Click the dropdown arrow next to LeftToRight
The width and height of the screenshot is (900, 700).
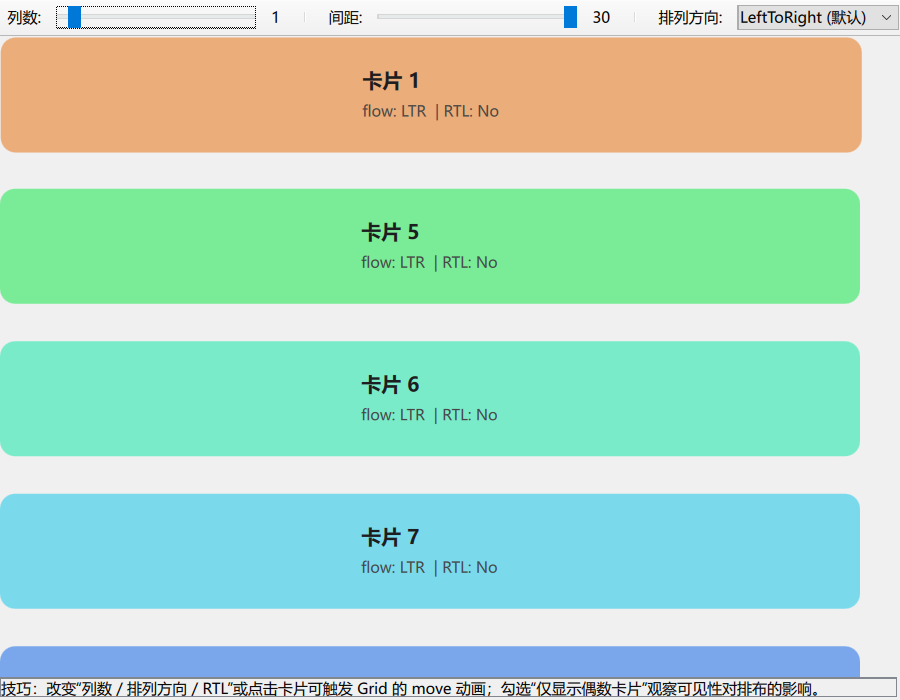[x=888, y=17]
